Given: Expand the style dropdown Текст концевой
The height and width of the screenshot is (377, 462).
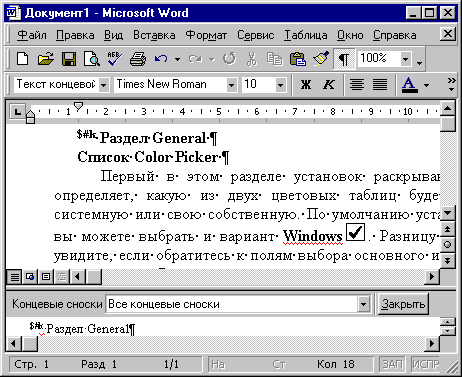Looking at the screenshot, I should coord(104,85).
